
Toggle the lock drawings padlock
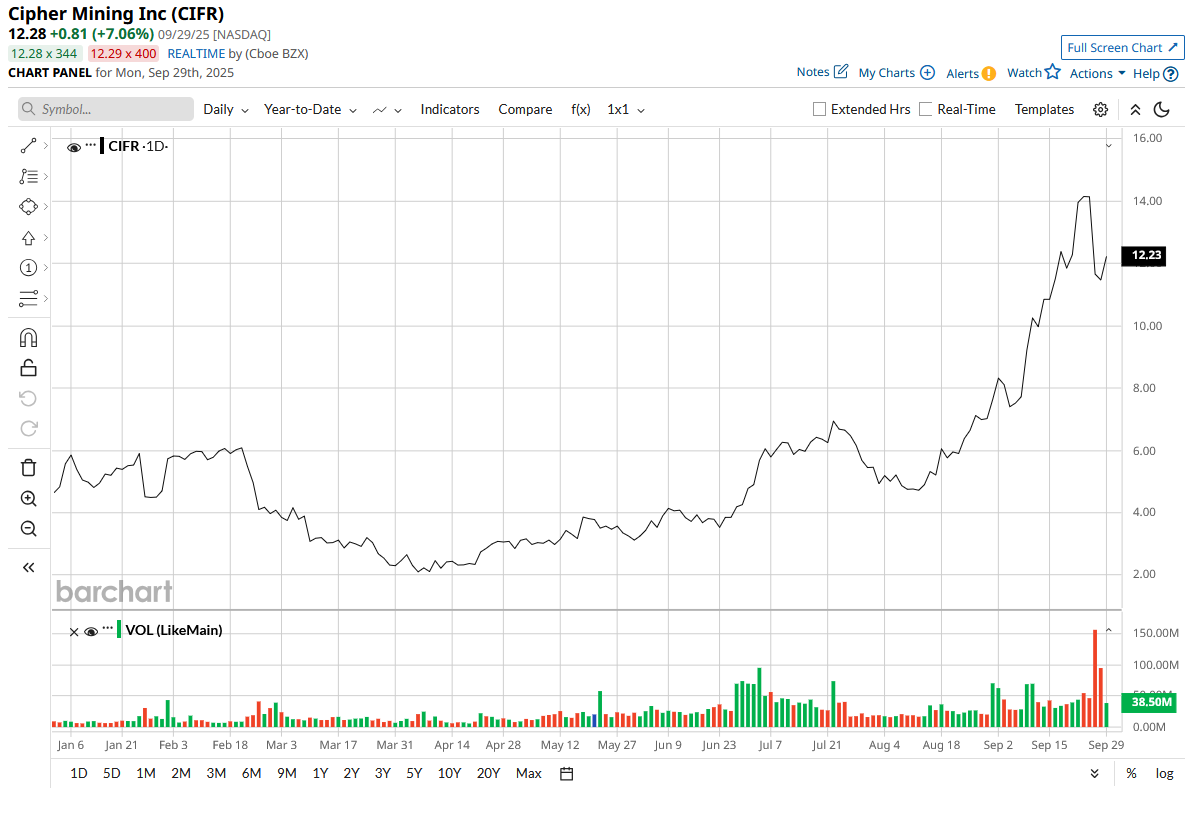28,368
